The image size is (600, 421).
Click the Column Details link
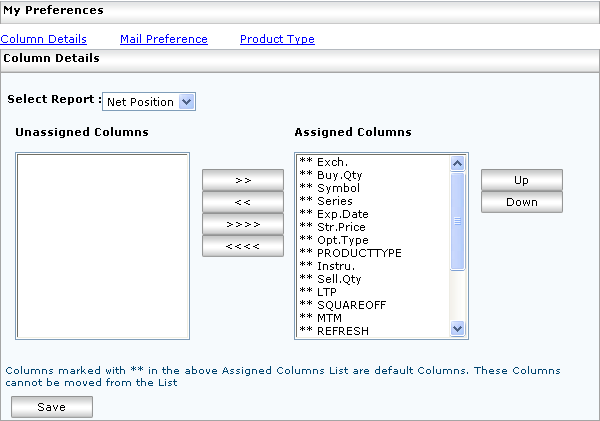pyautogui.click(x=44, y=40)
